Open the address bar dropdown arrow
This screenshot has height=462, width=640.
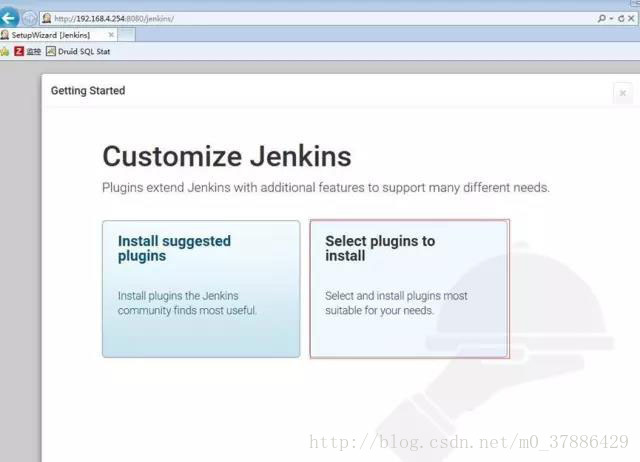point(611,18)
